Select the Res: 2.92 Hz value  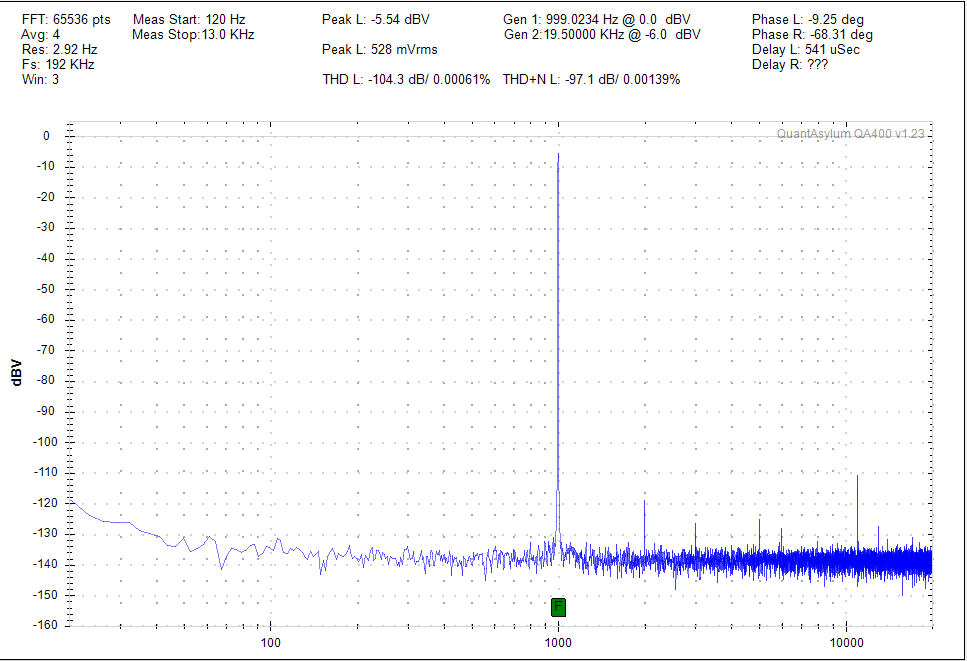59,49
